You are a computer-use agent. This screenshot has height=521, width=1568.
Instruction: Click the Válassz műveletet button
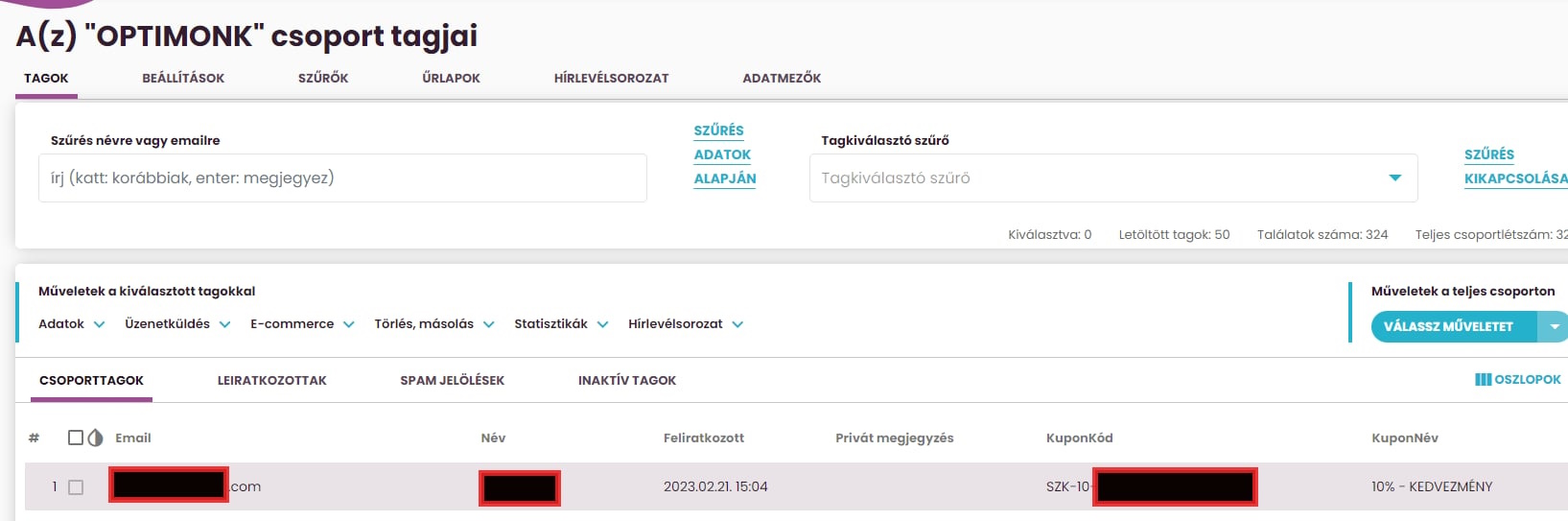click(1454, 327)
